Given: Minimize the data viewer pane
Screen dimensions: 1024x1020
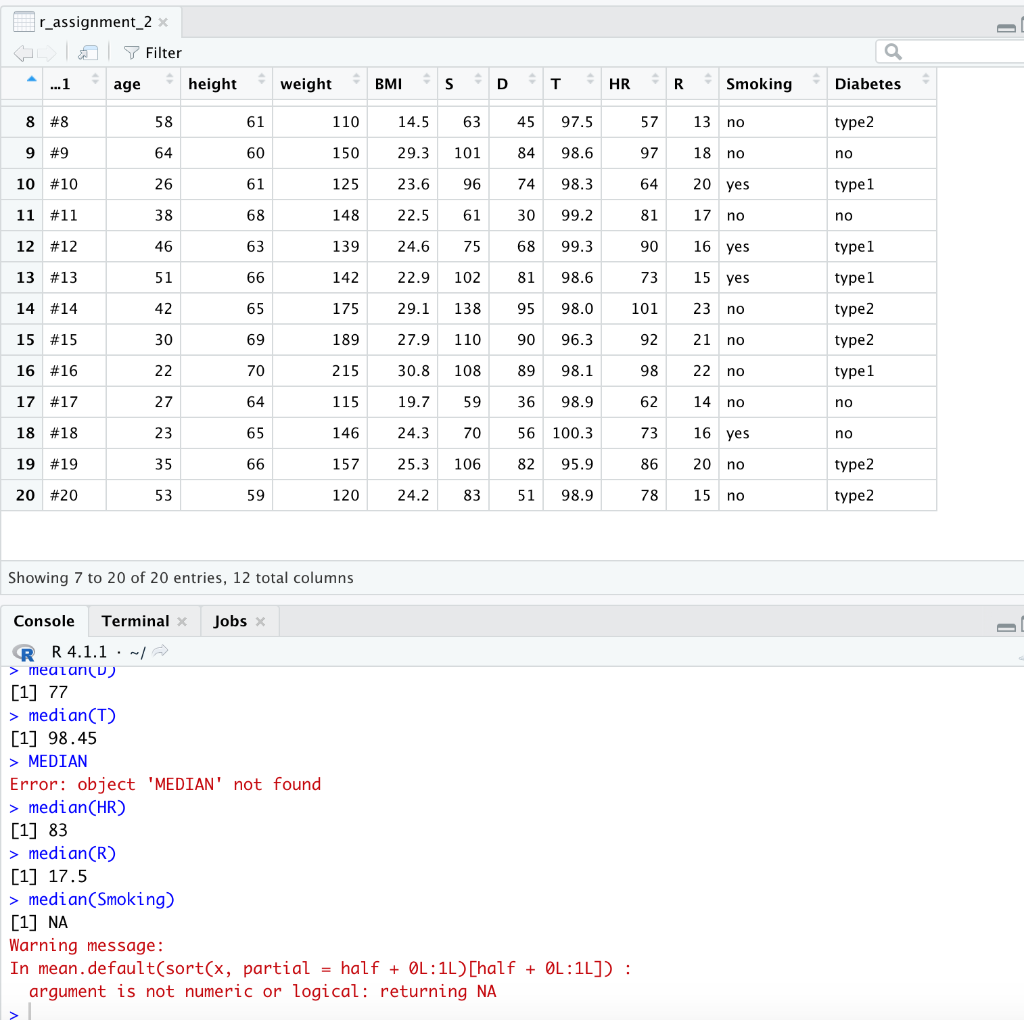Looking at the screenshot, I should point(1007,27).
